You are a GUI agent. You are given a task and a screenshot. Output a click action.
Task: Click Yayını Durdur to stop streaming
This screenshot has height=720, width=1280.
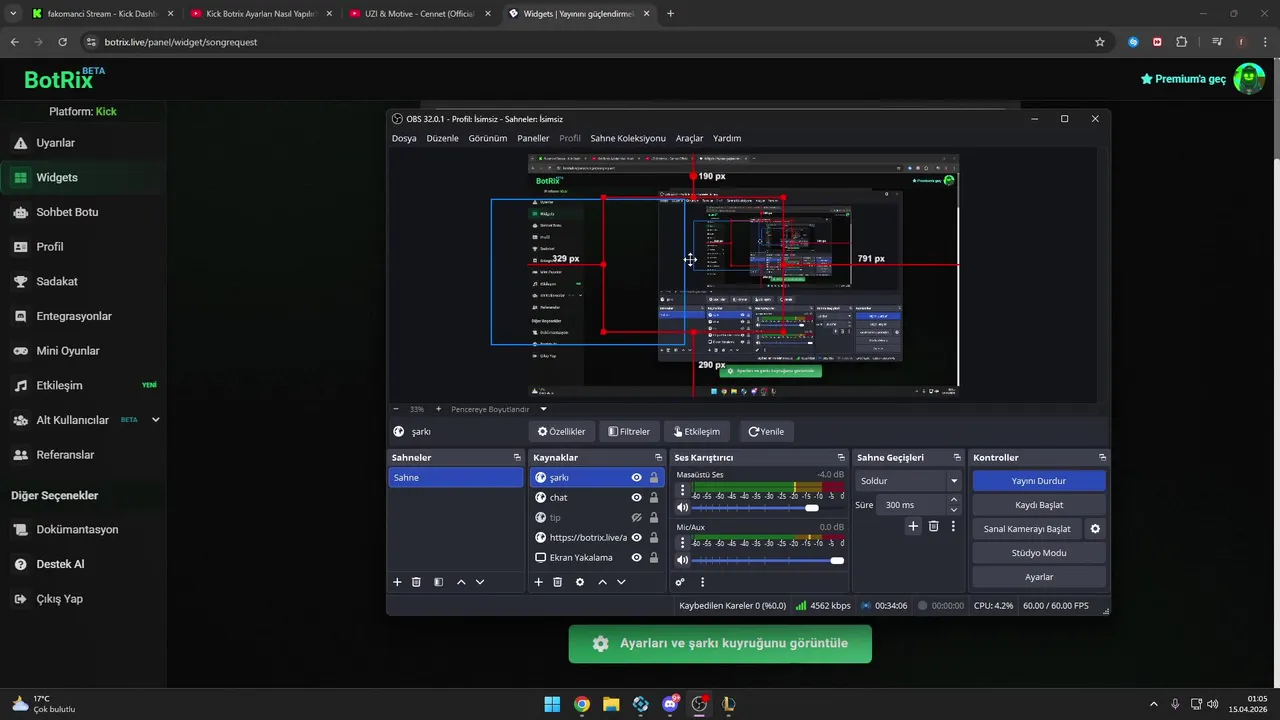point(1039,481)
